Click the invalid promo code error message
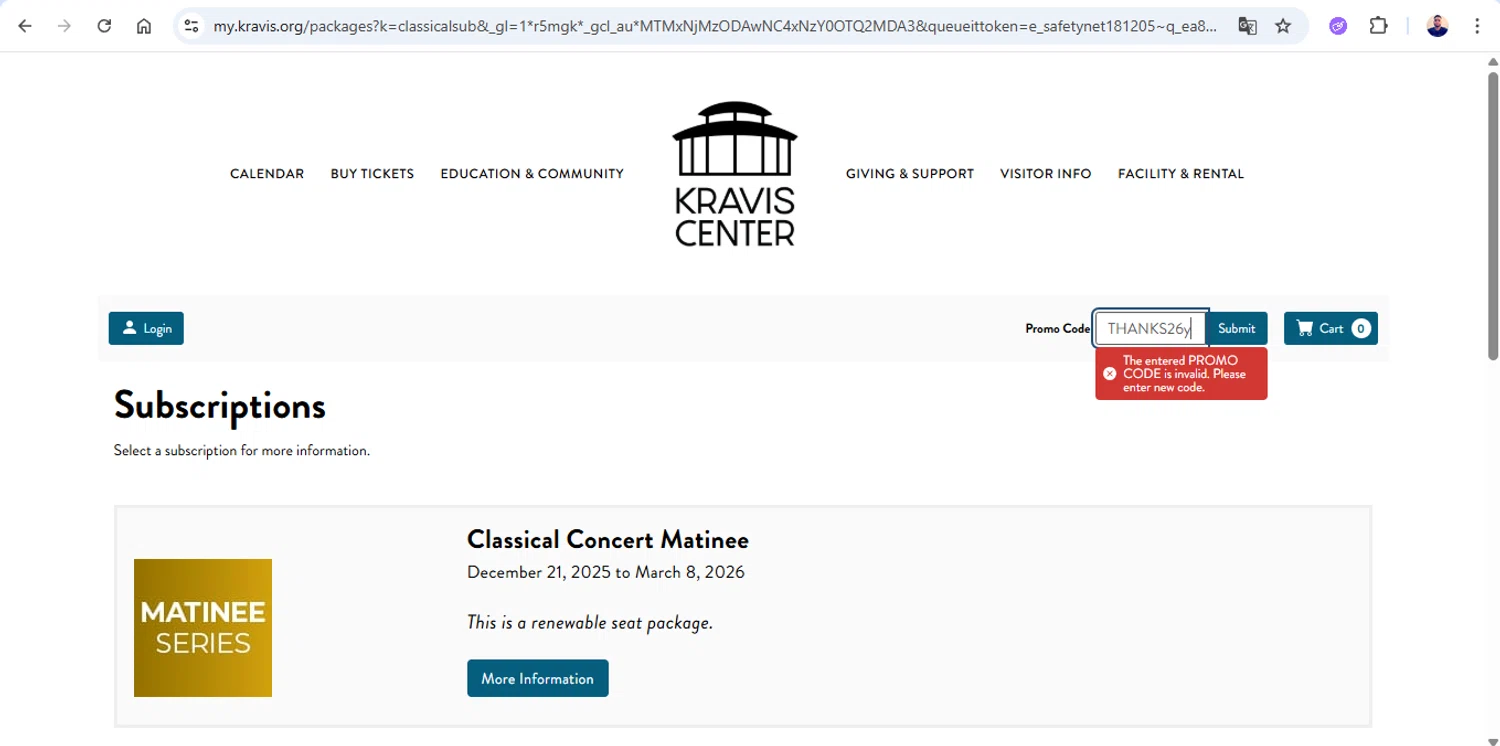 [x=1181, y=374]
